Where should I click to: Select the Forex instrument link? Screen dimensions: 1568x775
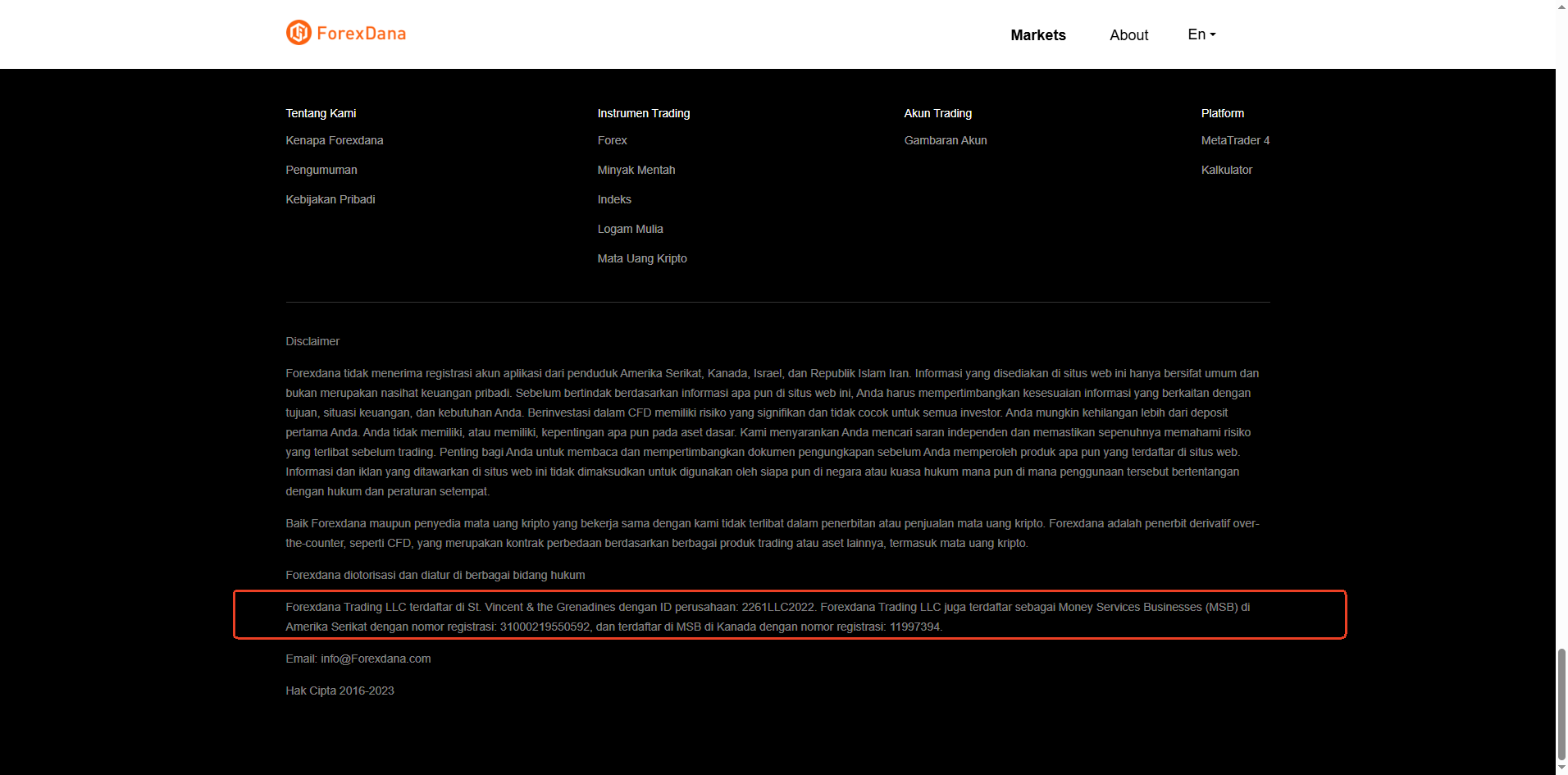click(x=613, y=140)
